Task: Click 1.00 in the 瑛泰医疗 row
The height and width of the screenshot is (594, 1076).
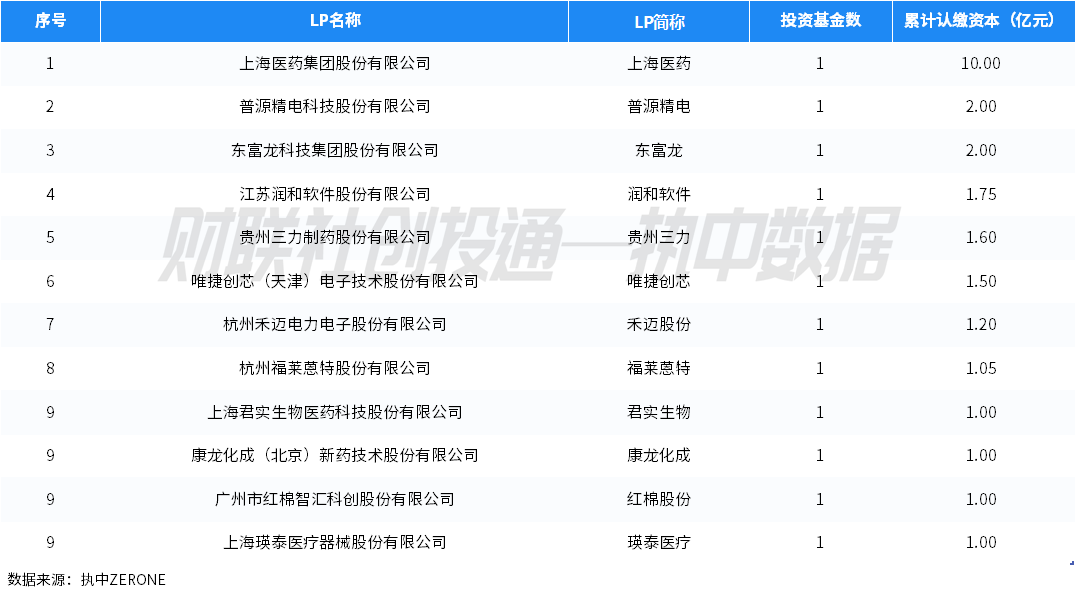Action: [981, 543]
